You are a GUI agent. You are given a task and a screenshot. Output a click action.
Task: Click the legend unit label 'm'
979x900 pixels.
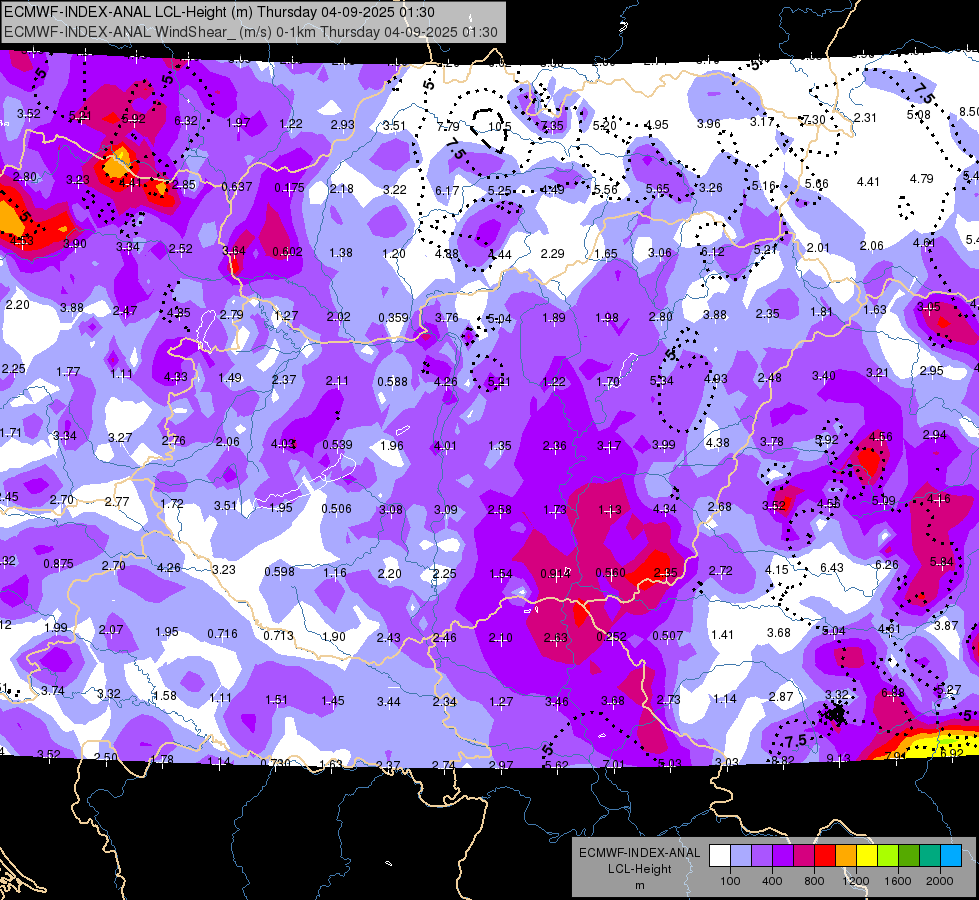(639, 885)
